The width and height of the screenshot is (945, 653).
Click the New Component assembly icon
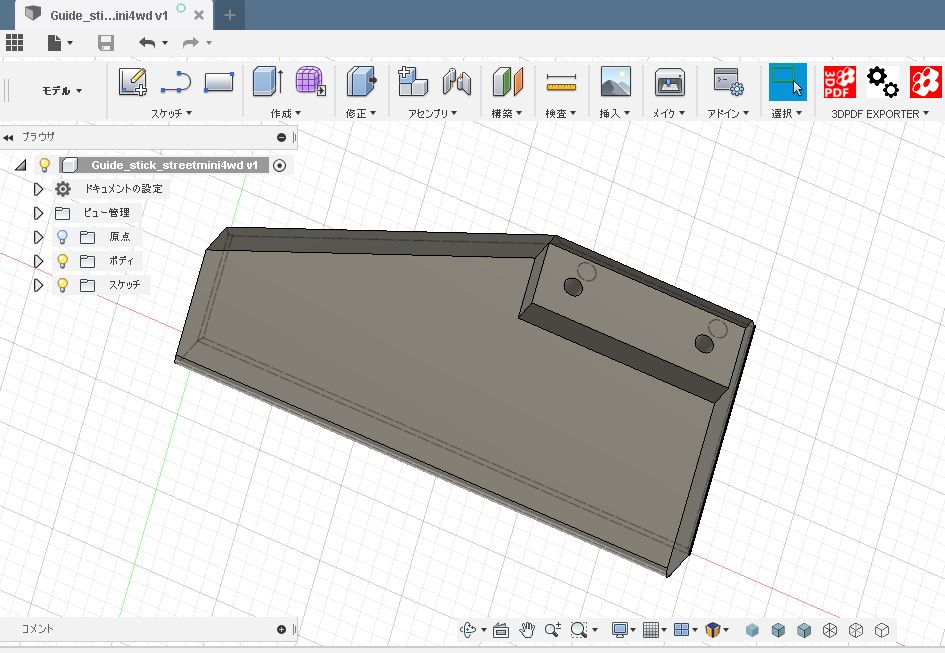tap(413, 81)
